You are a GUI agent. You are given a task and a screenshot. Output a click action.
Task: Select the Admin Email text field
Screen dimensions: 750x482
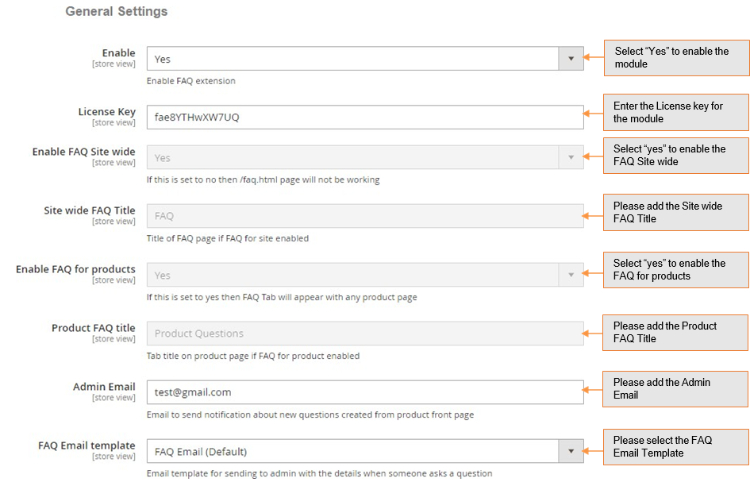(x=365, y=392)
